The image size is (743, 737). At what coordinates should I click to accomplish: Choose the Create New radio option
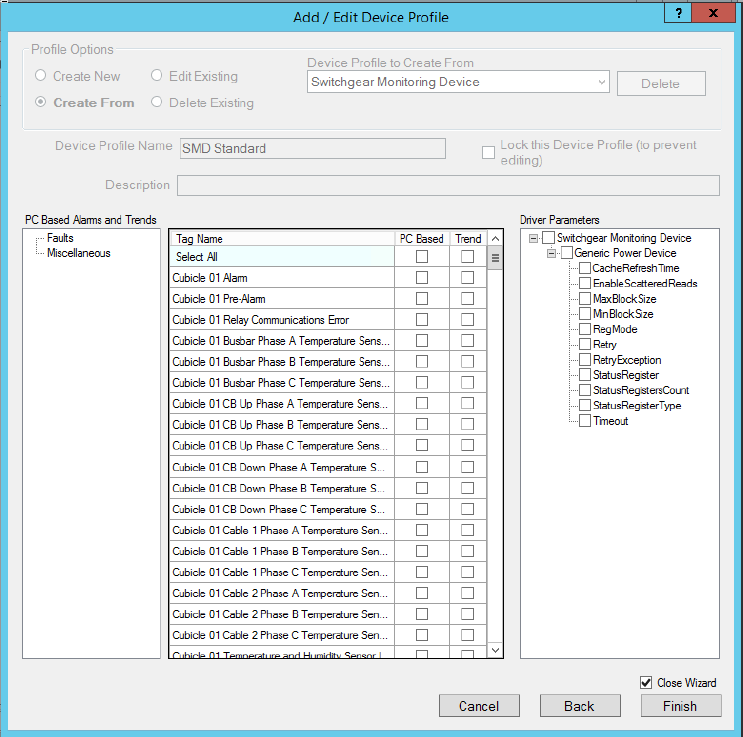[41, 76]
